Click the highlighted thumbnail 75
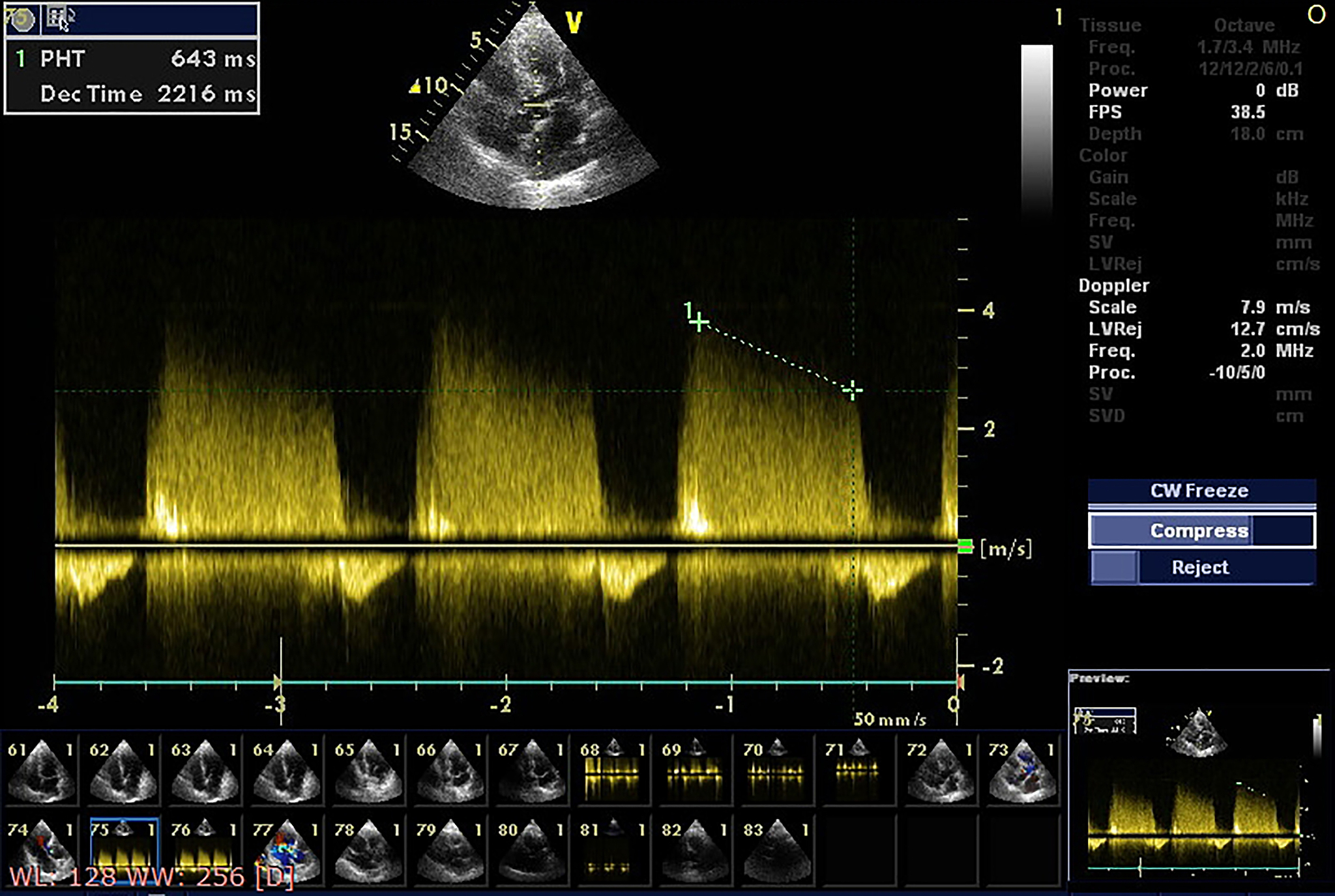The image size is (1335, 896). (123, 850)
